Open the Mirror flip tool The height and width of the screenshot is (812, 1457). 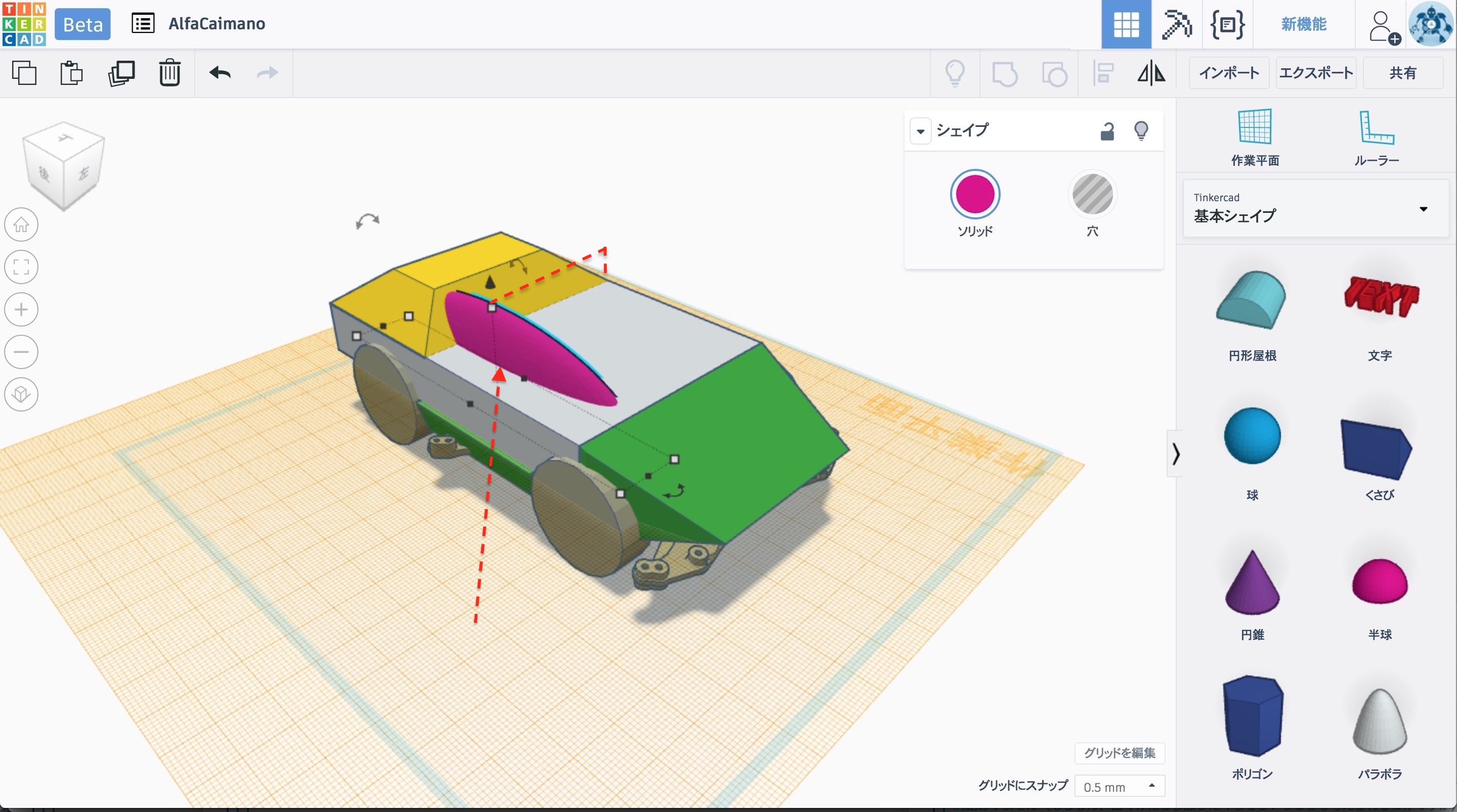tap(1151, 73)
